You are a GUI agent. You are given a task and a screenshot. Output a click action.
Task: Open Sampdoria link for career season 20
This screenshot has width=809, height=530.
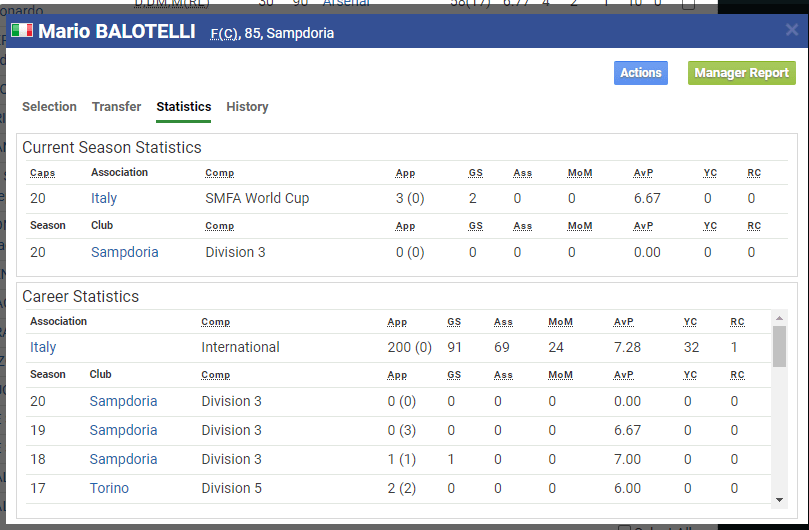point(123,402)
